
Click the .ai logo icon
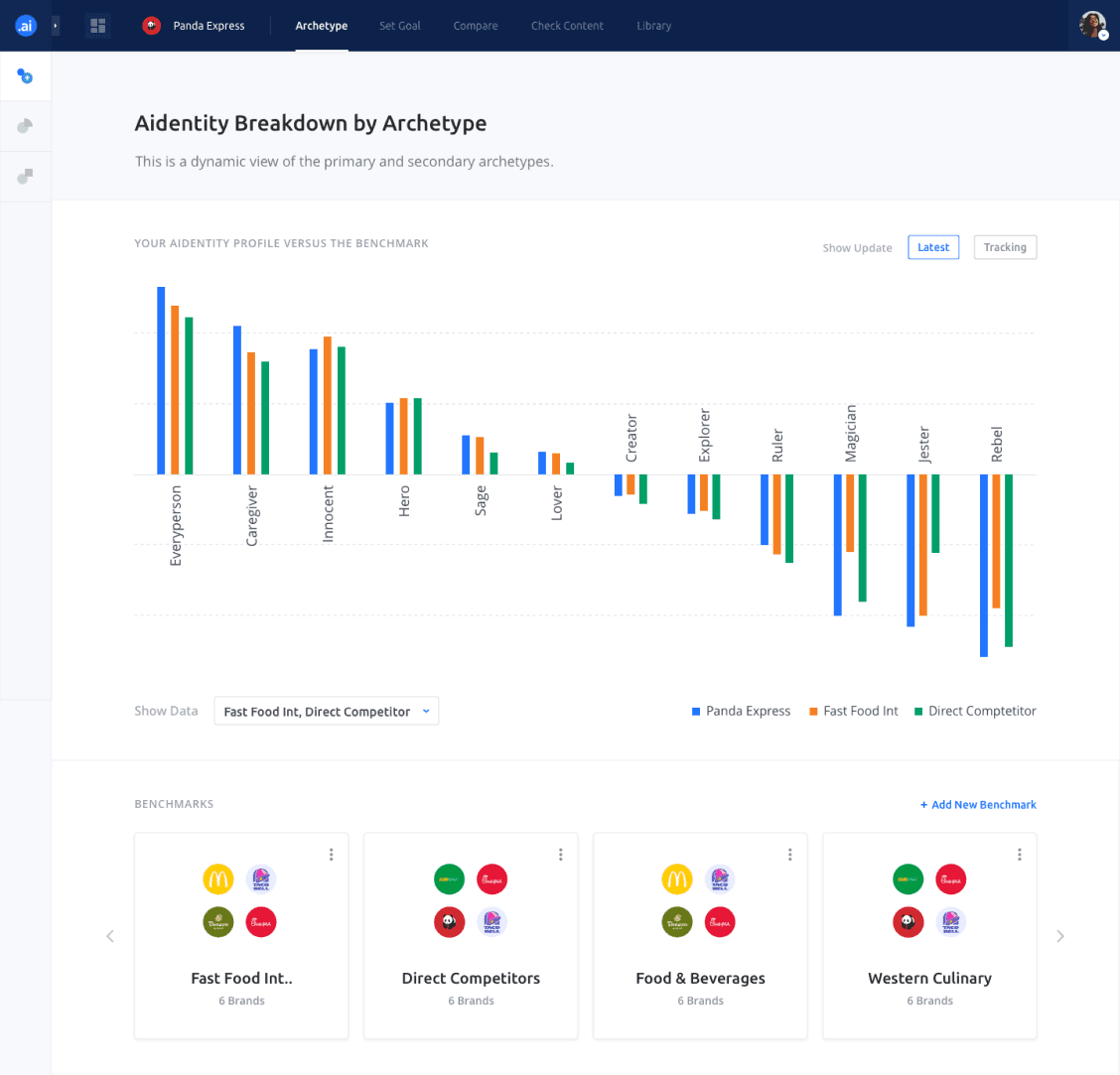point(26,26)
